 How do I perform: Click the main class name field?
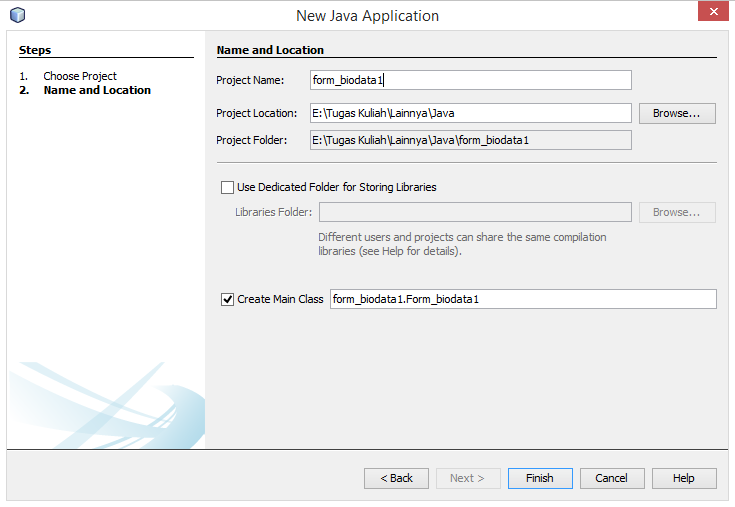(522, 299)
